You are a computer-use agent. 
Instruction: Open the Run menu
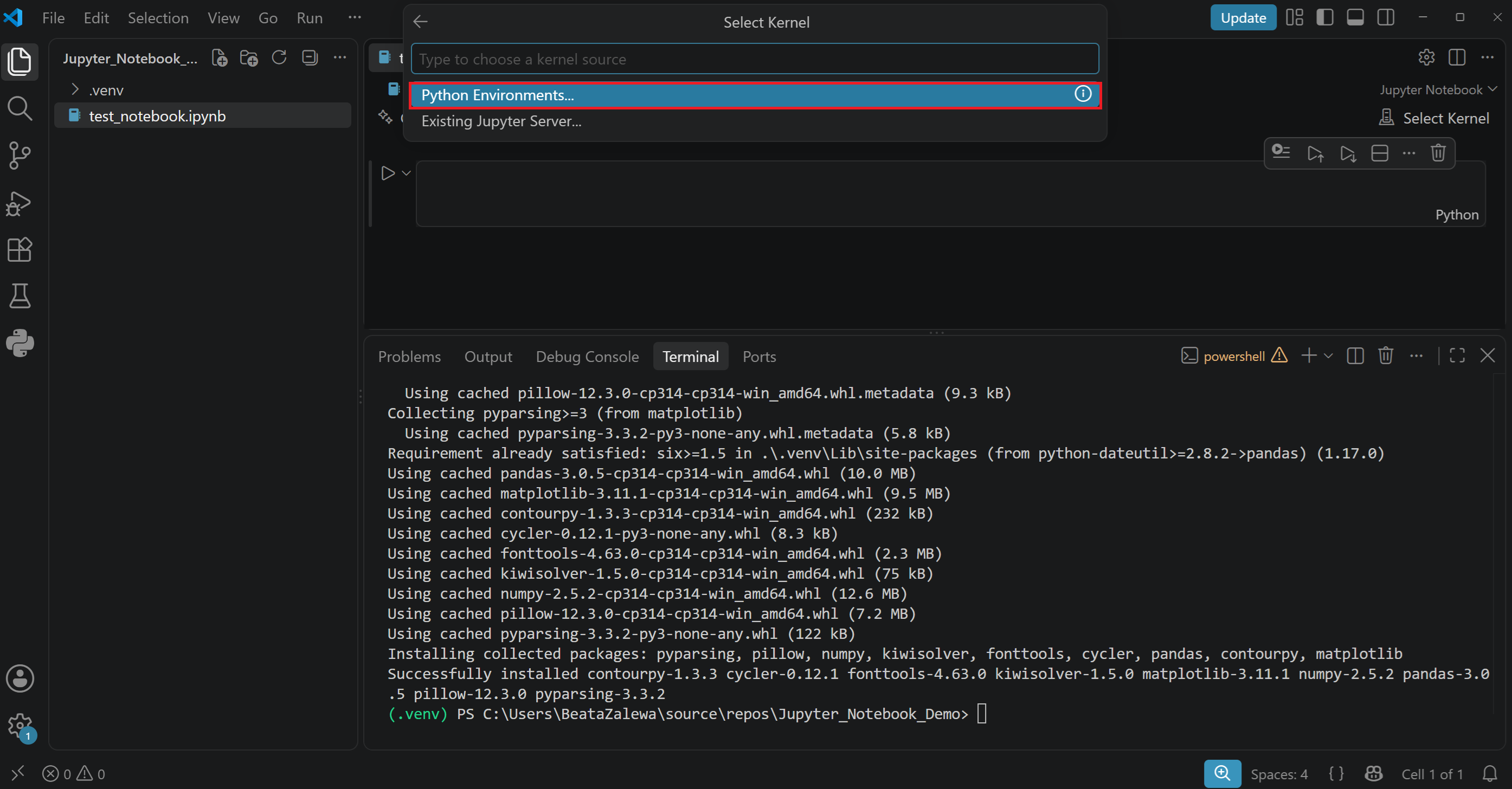tap(310, 18)
